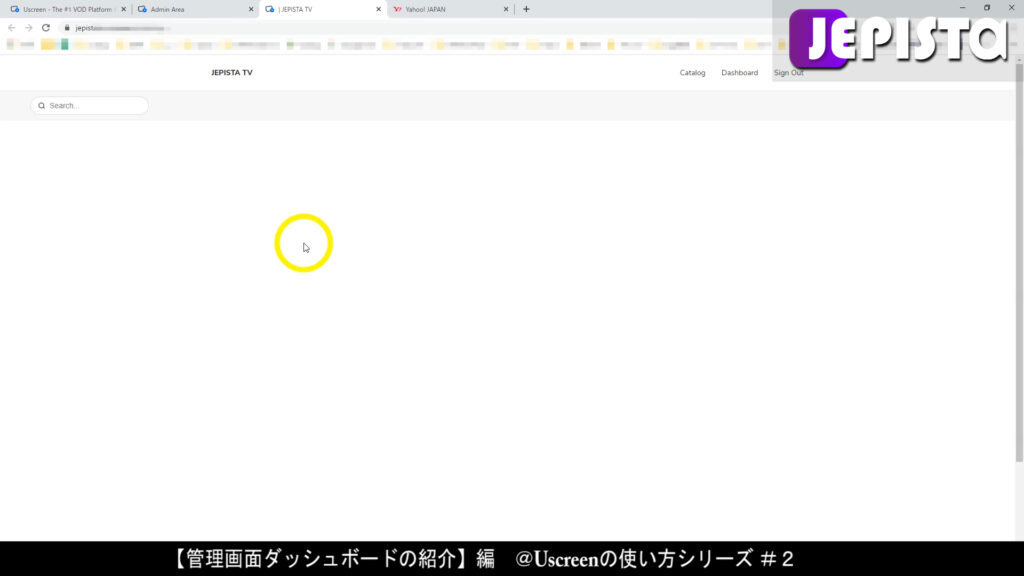
Task: Click the magnifier icon in Search box
Action: click(x=42, y=106)
